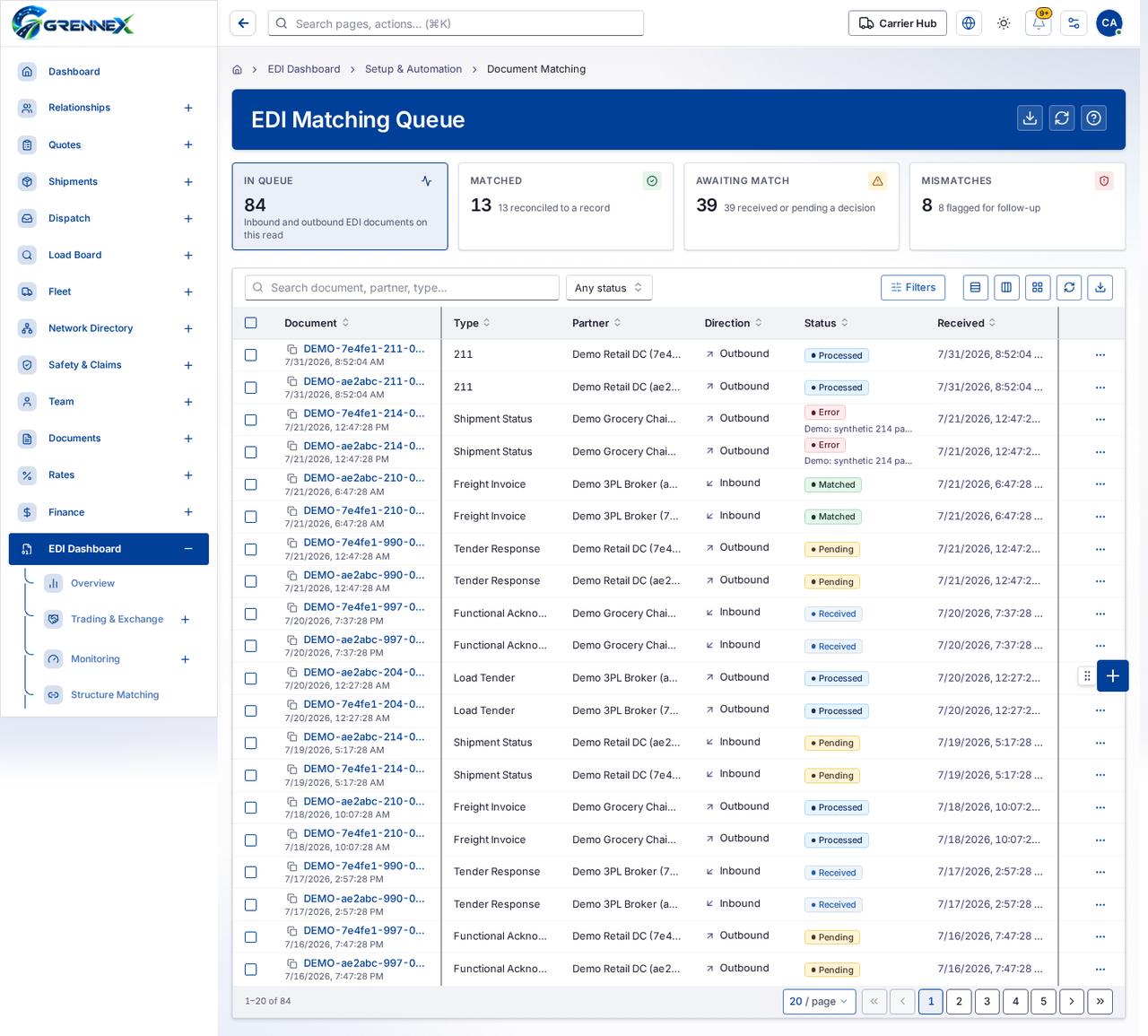Go to page 2 of the table
The width and height of the screenshot is (1148, 1036).
coord(959,1001)
